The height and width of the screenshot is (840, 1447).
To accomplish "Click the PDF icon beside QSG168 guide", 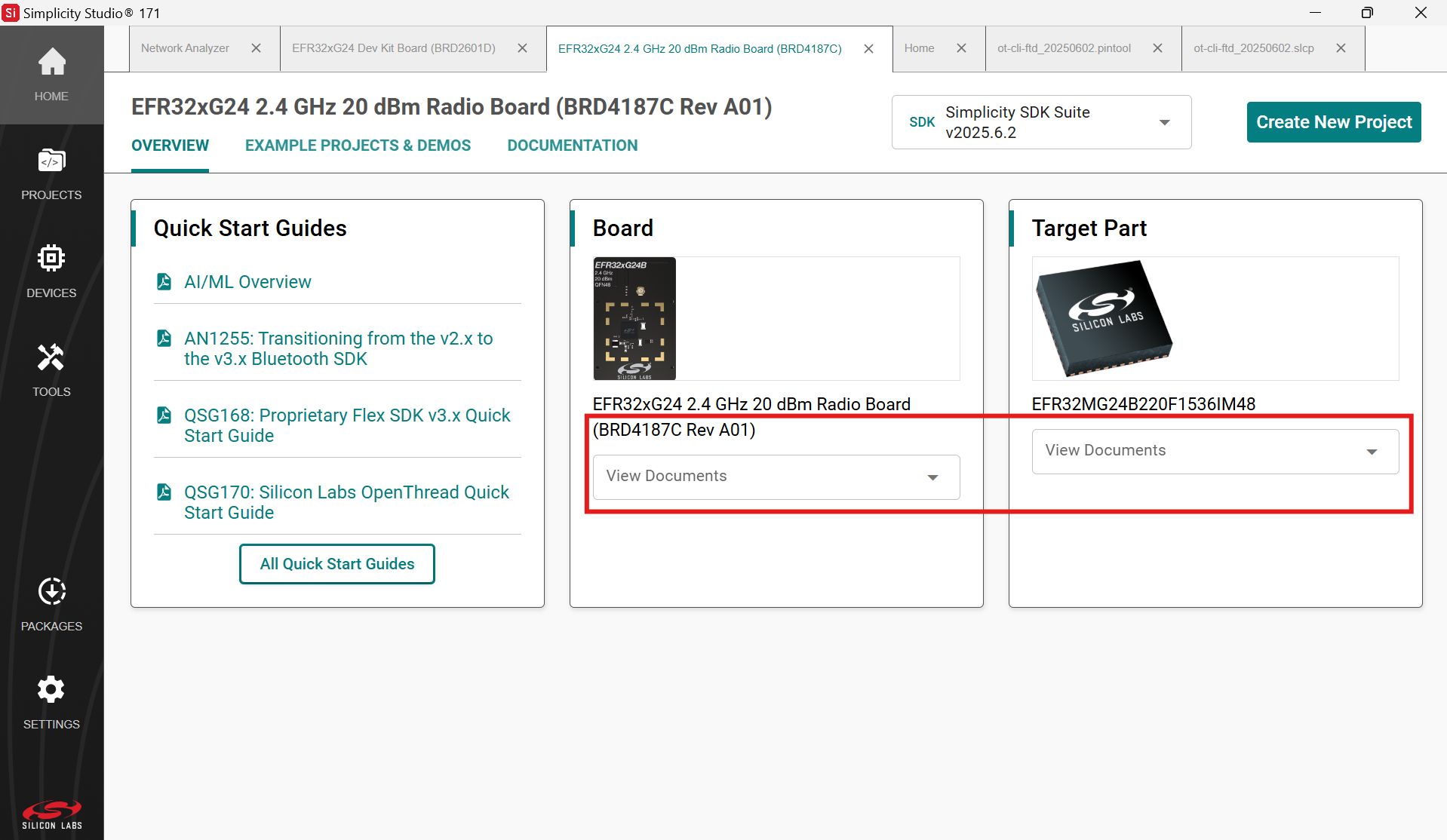I will coord(164,415).
